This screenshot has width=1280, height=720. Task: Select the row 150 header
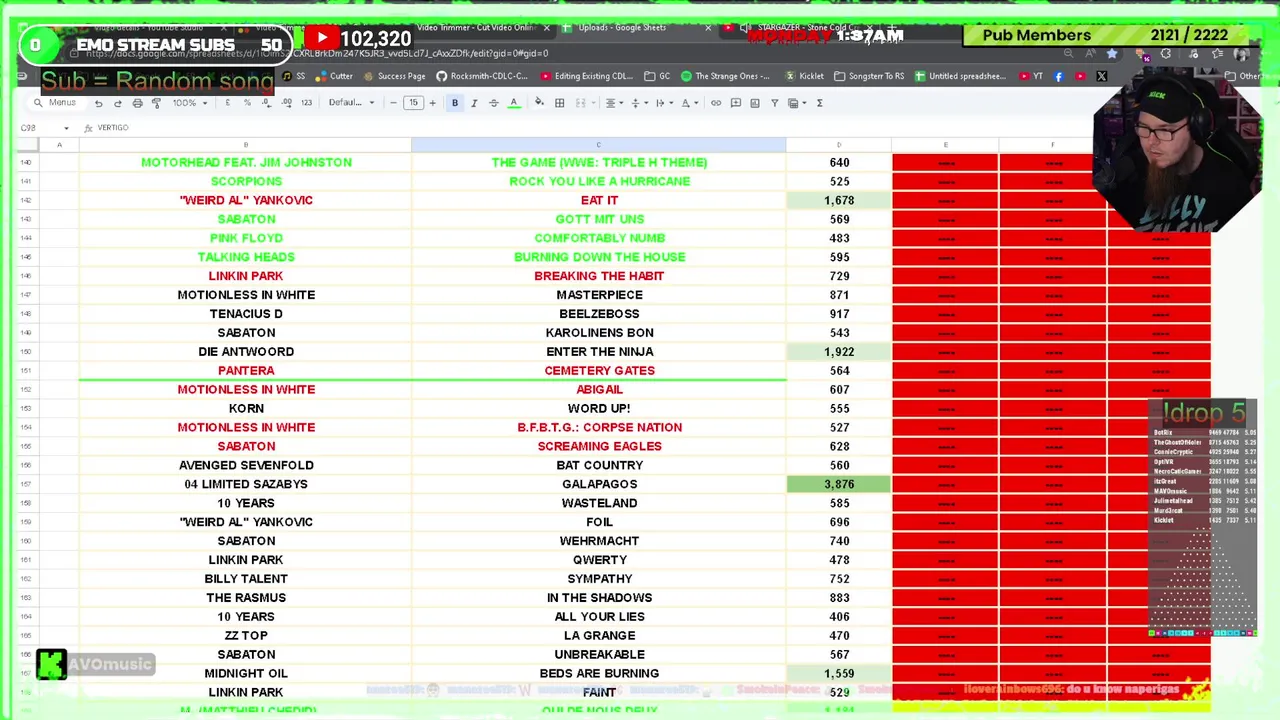pyautogui.click(x=26, y=352)
